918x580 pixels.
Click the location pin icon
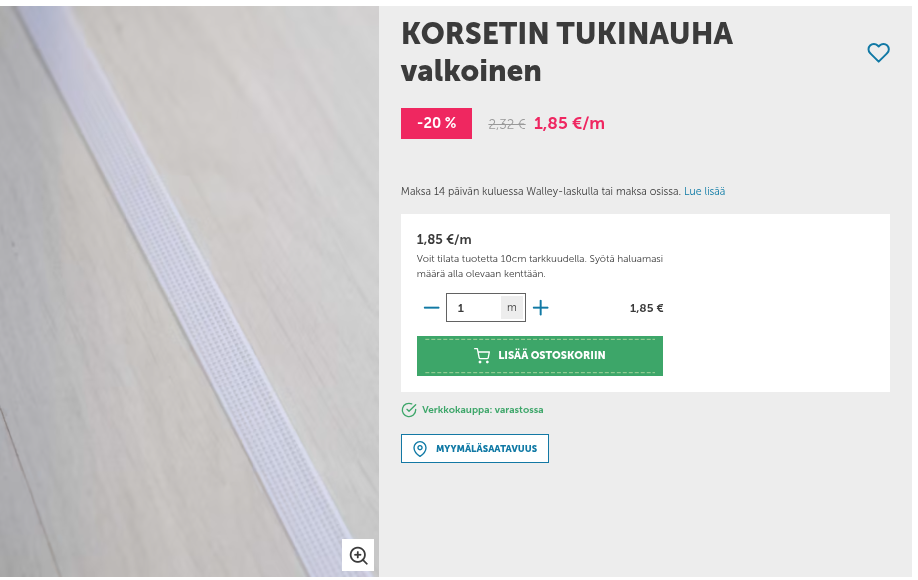(420, 449)
